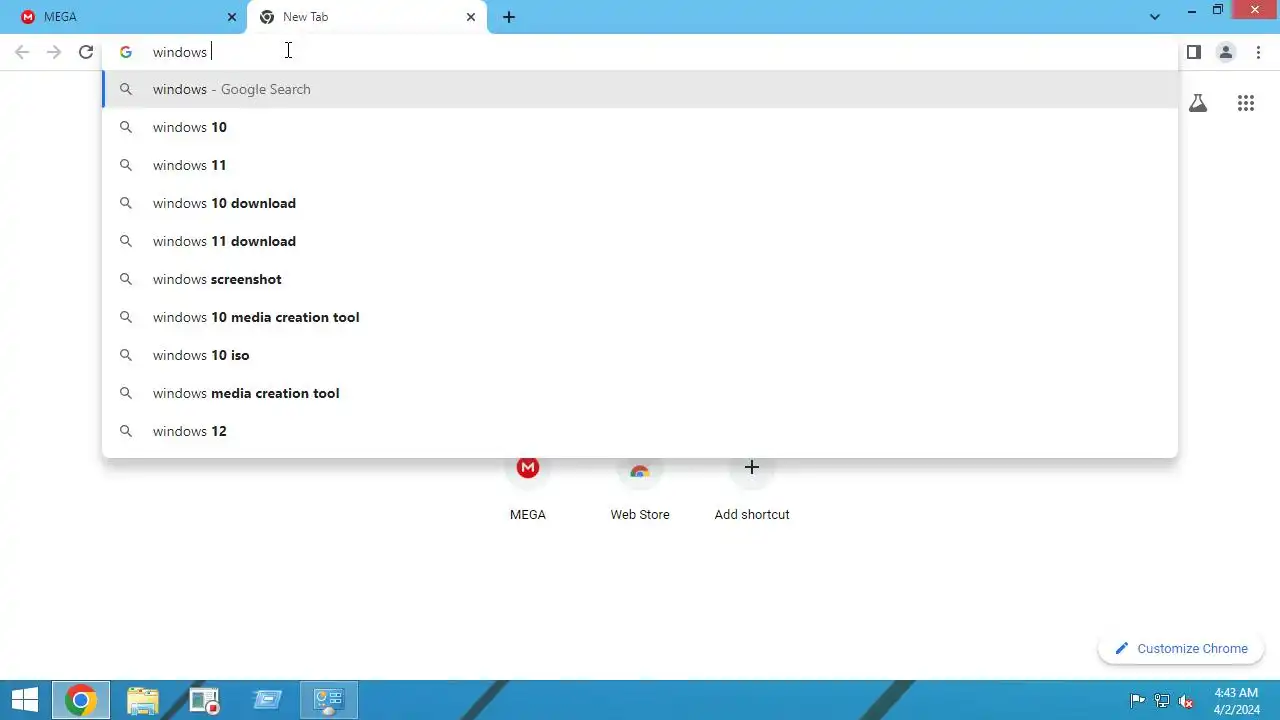The height and width of the screenshot is (720, 1280).
Task: Select 'windows screenshot' suggestion
Action: 640,279
